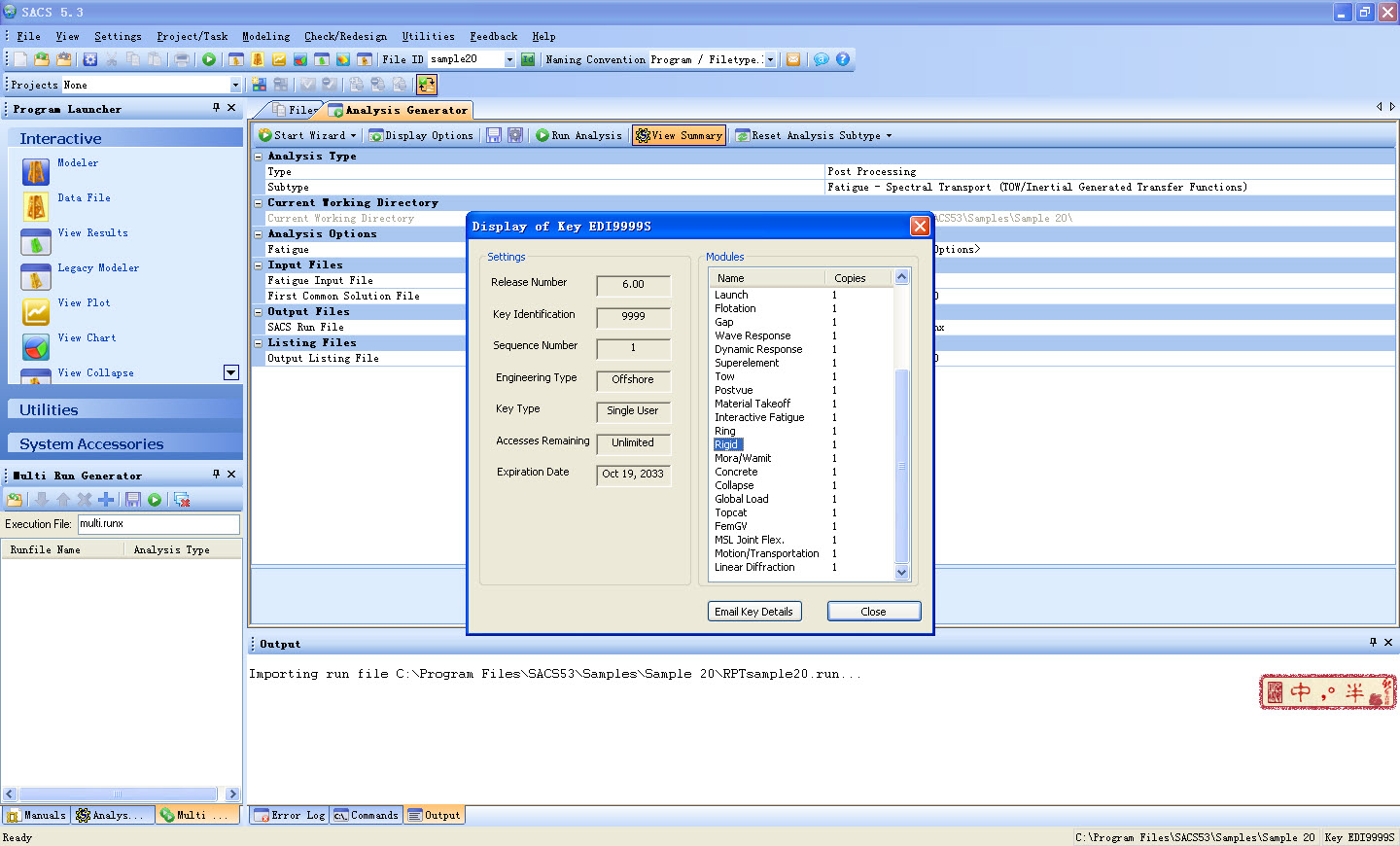Click the green run arrow in top toolbar
Viewport: 1400px width, 846px height.
coord(209,59)
